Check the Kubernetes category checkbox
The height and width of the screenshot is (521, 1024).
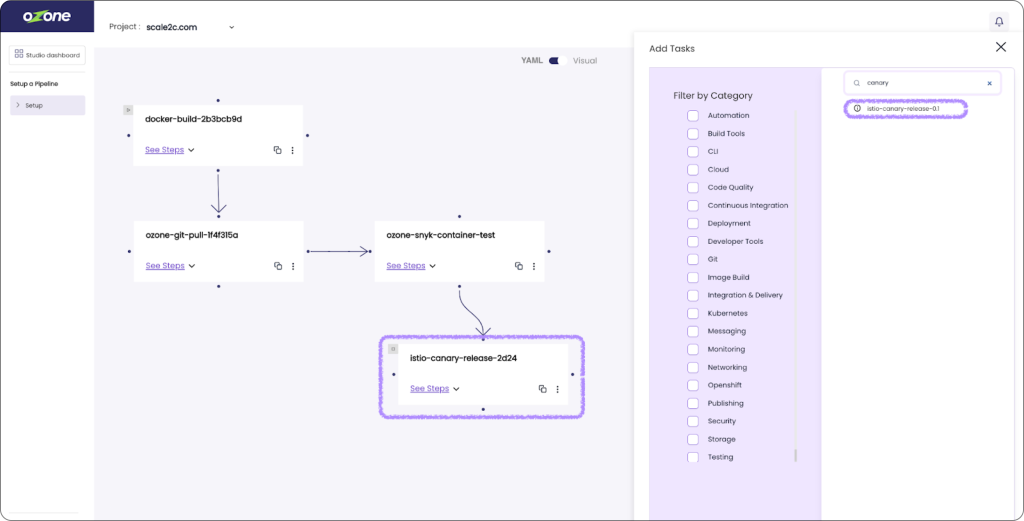coord(693,313)
